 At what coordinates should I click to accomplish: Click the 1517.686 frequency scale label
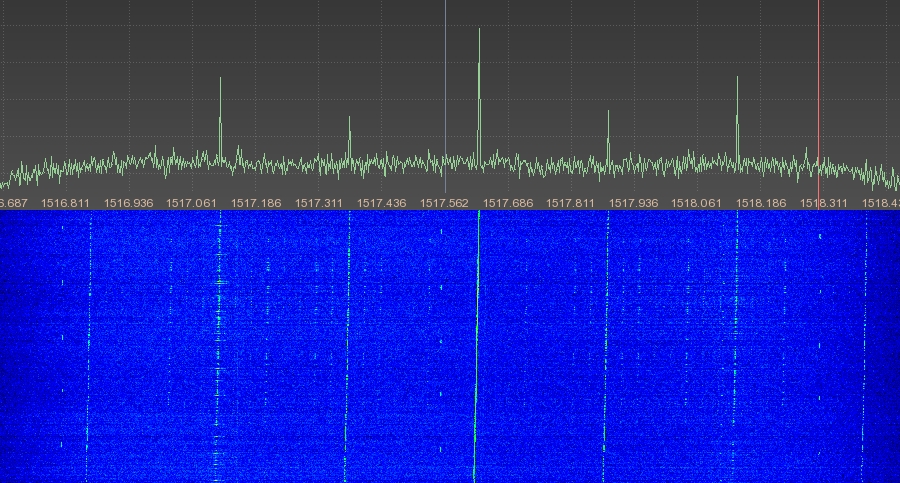(x=507, y=203)
